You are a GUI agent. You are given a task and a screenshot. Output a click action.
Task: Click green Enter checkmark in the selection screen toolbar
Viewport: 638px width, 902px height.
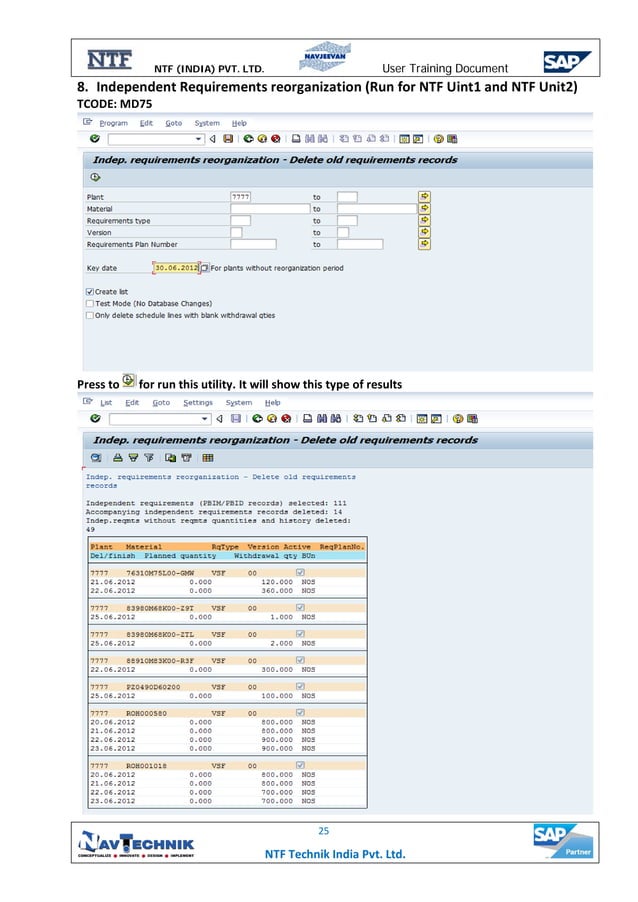(95, 139)
